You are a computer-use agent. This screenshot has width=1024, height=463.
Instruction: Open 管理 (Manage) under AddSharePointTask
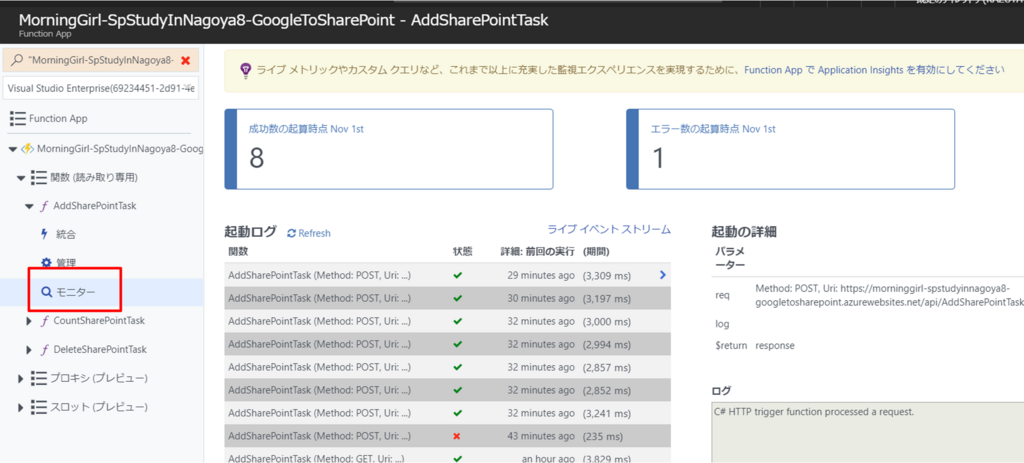66,263
